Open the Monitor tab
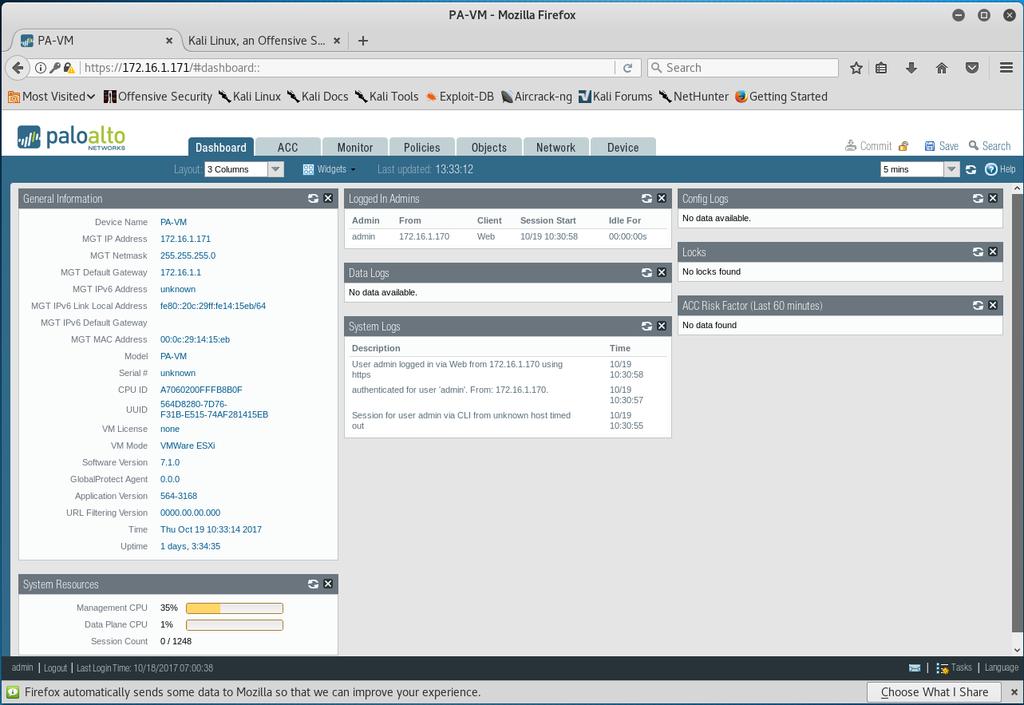Viewport: 1024px width, 705px height. 355,147
